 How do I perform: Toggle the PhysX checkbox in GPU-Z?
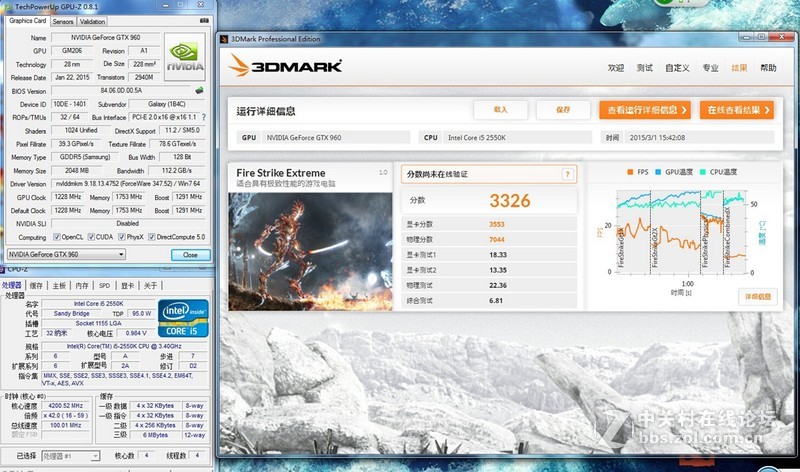[x=121, y=237]
